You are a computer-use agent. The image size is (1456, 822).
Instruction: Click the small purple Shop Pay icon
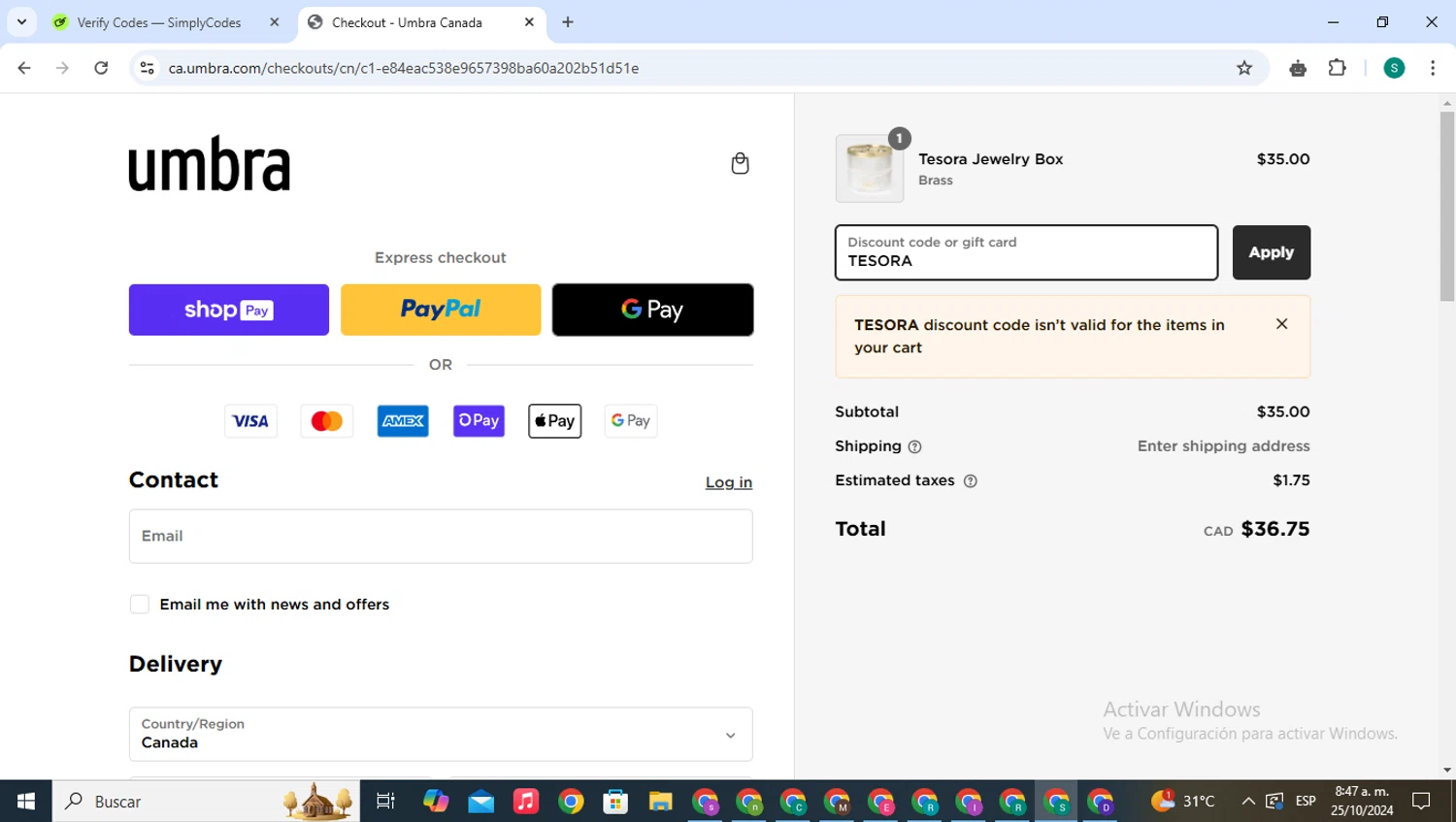(479, 421)
